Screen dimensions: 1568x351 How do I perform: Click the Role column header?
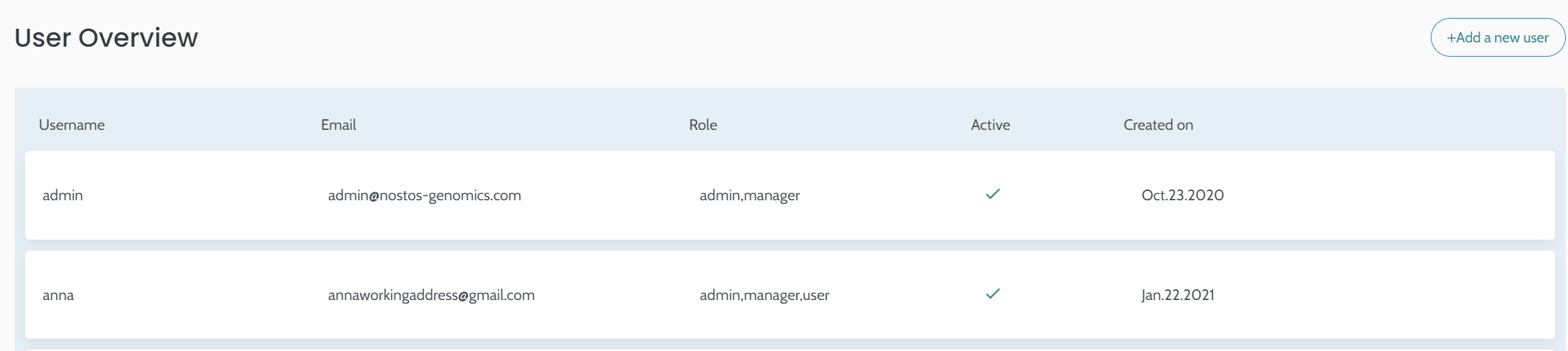pyautogui.click(x=702, y=125)
